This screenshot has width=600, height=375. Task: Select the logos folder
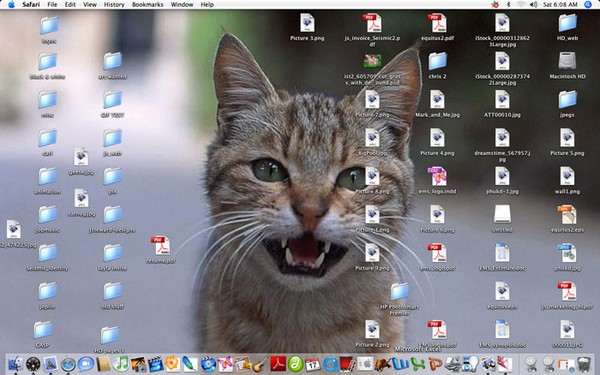tap(49, 25)
